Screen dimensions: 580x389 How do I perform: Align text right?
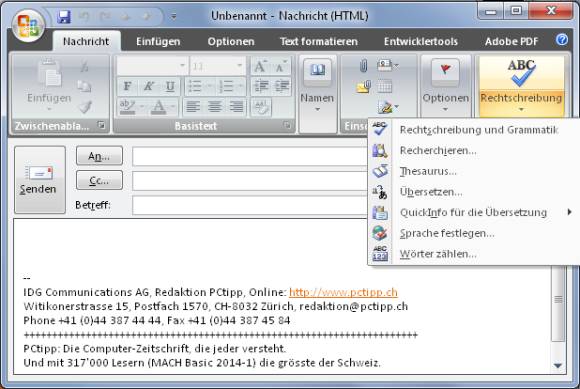pos(236,107)
